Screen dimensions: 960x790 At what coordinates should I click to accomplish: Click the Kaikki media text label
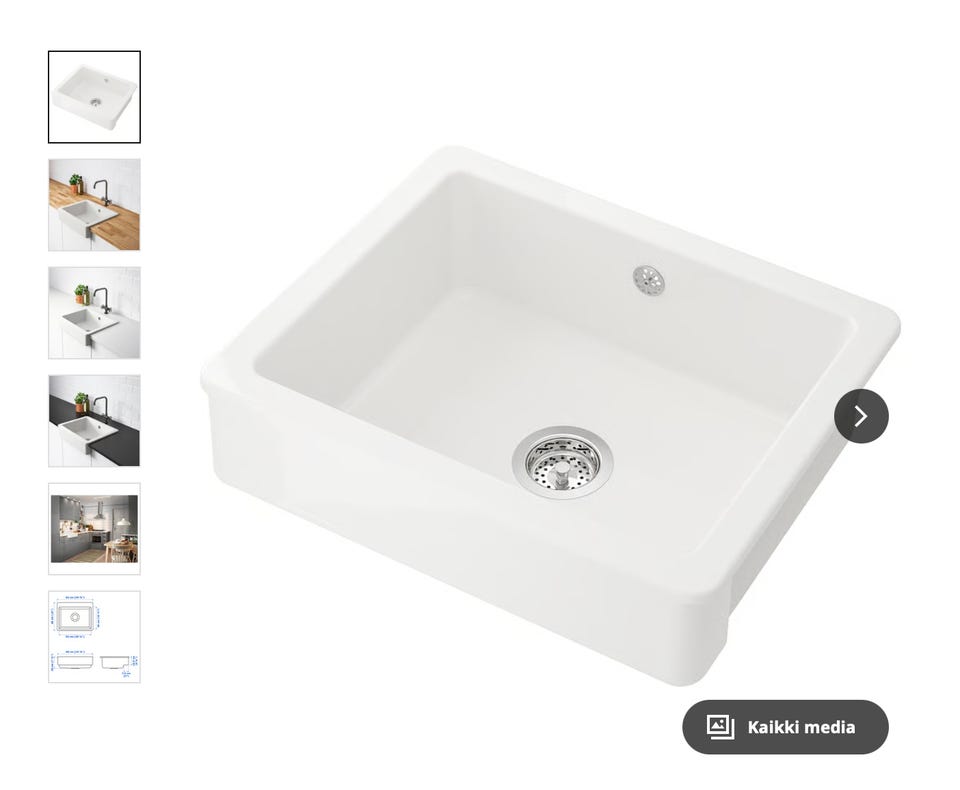801,727
